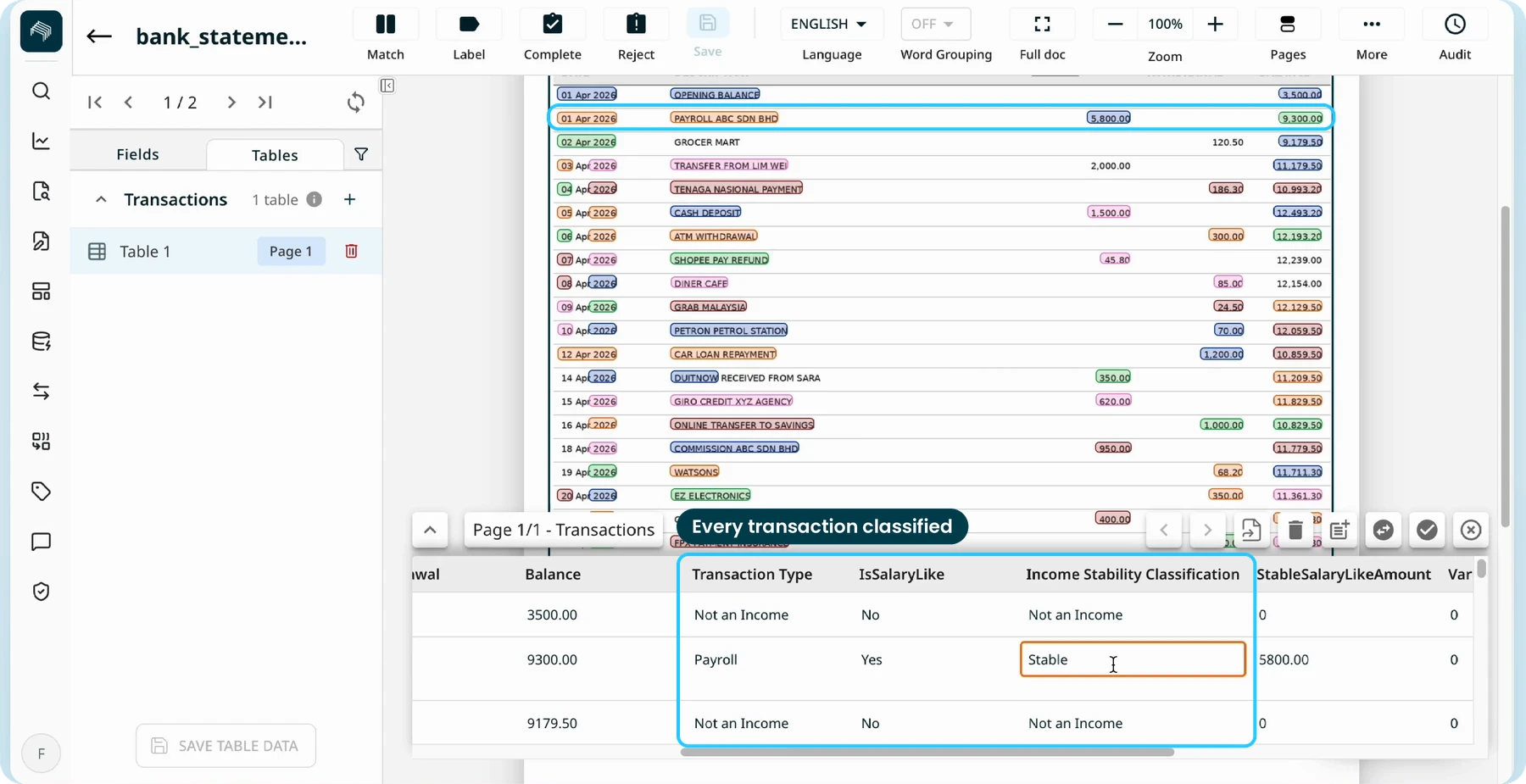Open the Word Grouping OFF dropdown
Viewport: 1526px width, 784px height.
935,24
